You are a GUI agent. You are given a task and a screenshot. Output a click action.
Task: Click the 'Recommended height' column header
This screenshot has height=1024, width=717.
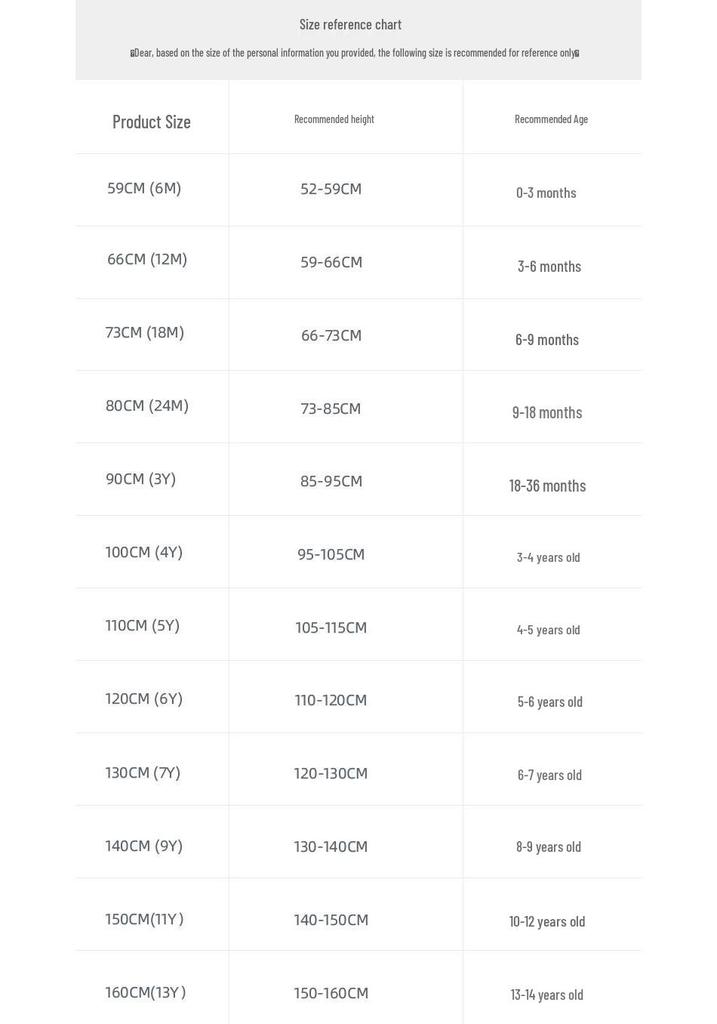(334, 119)
